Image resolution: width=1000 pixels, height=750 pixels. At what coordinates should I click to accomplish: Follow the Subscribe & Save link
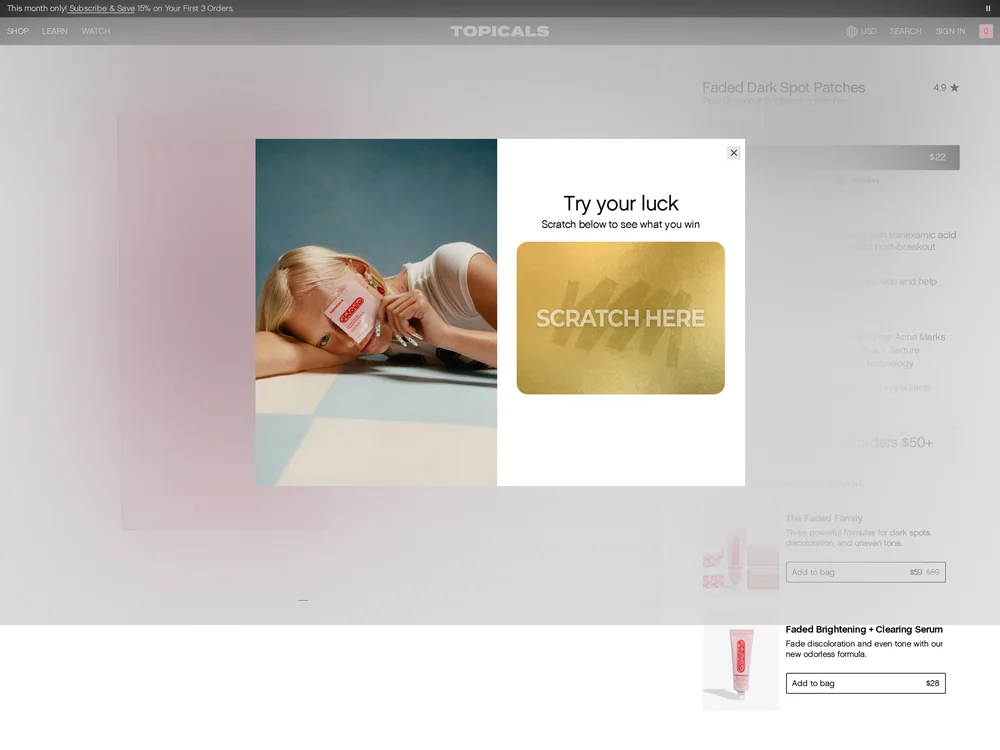click(x=101, y=8)
